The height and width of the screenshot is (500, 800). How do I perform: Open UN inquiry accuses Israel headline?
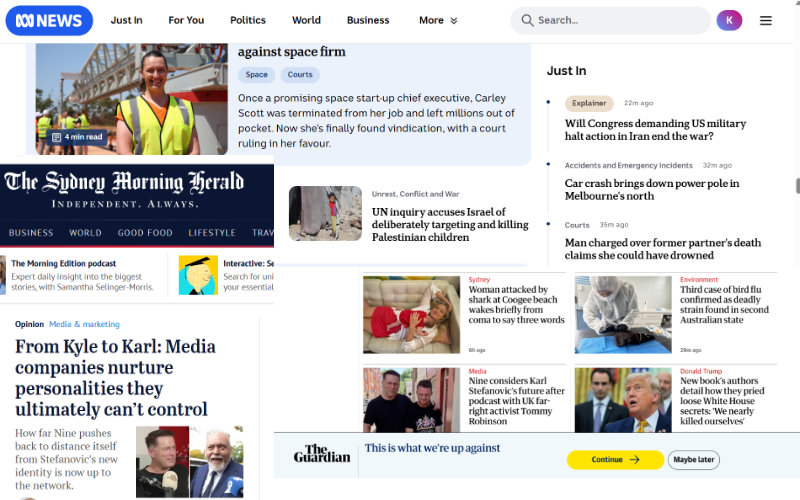[450, 224]
